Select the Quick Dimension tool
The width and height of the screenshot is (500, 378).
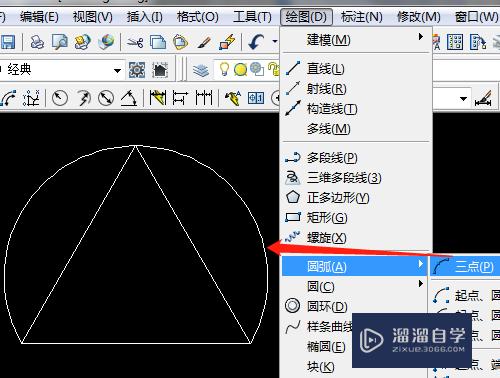158,98
